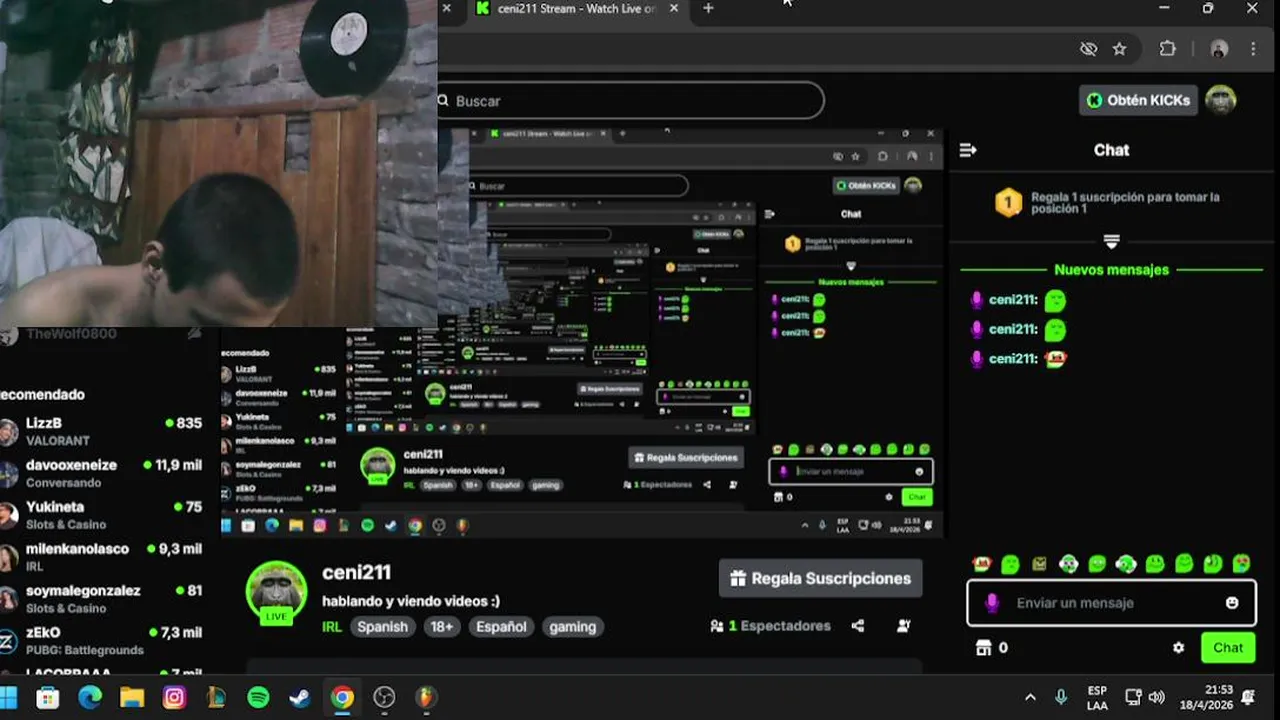Image resolution: width=1280 pixels, height=720 pixels.
Task: Open the ceni211 channel name
Action: pyautogui.click(x=356, y=572)
